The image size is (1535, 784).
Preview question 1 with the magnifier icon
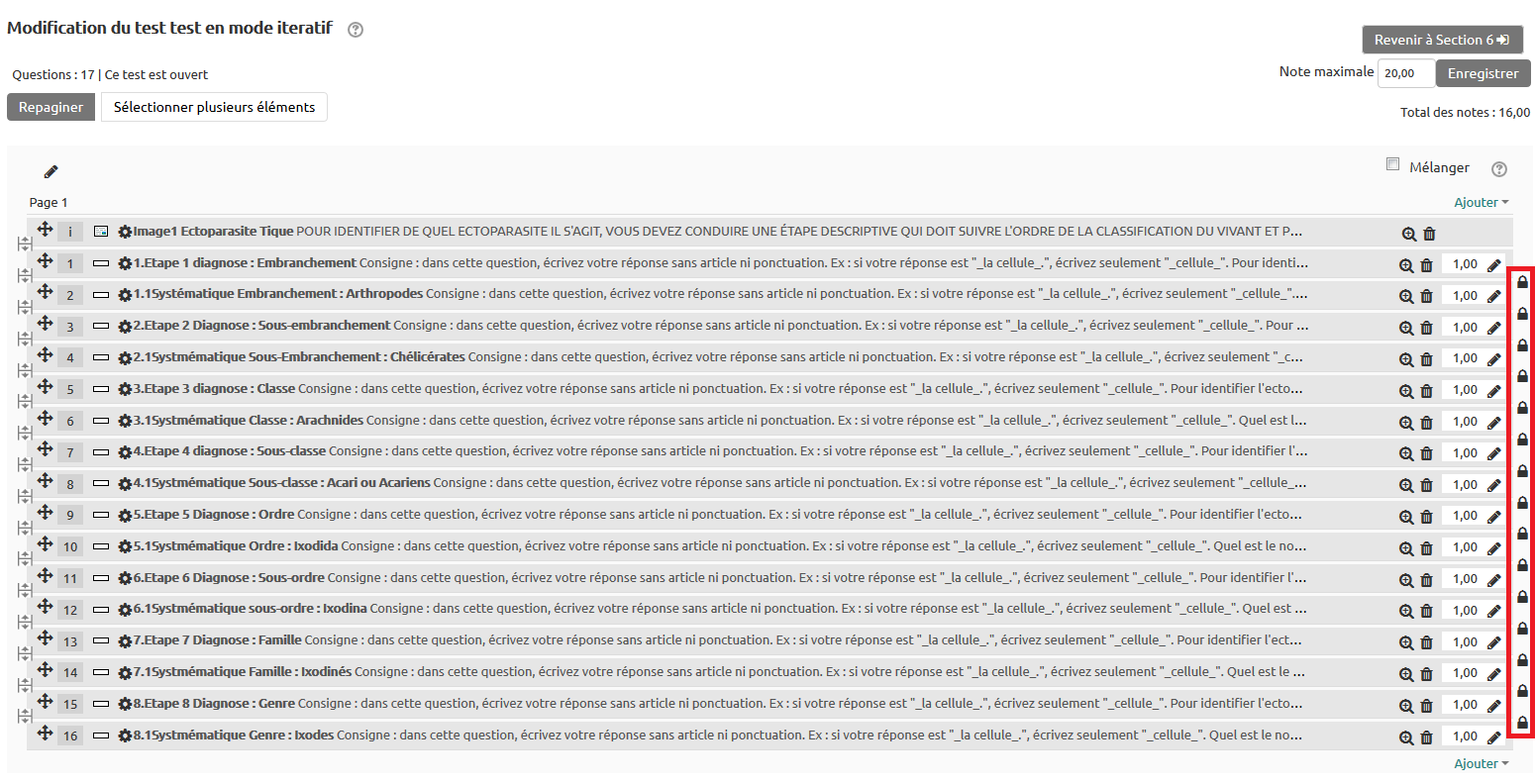(x=1406, y=265)
